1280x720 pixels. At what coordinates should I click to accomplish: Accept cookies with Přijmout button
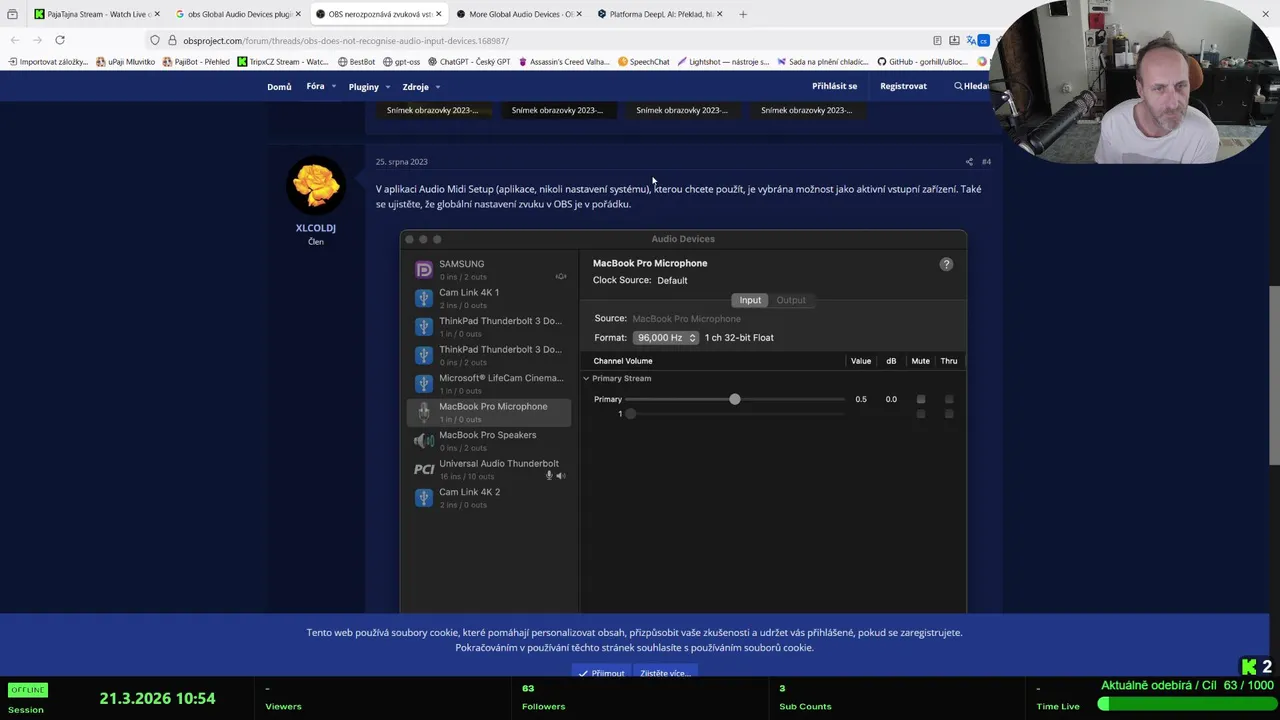point(602,673)
